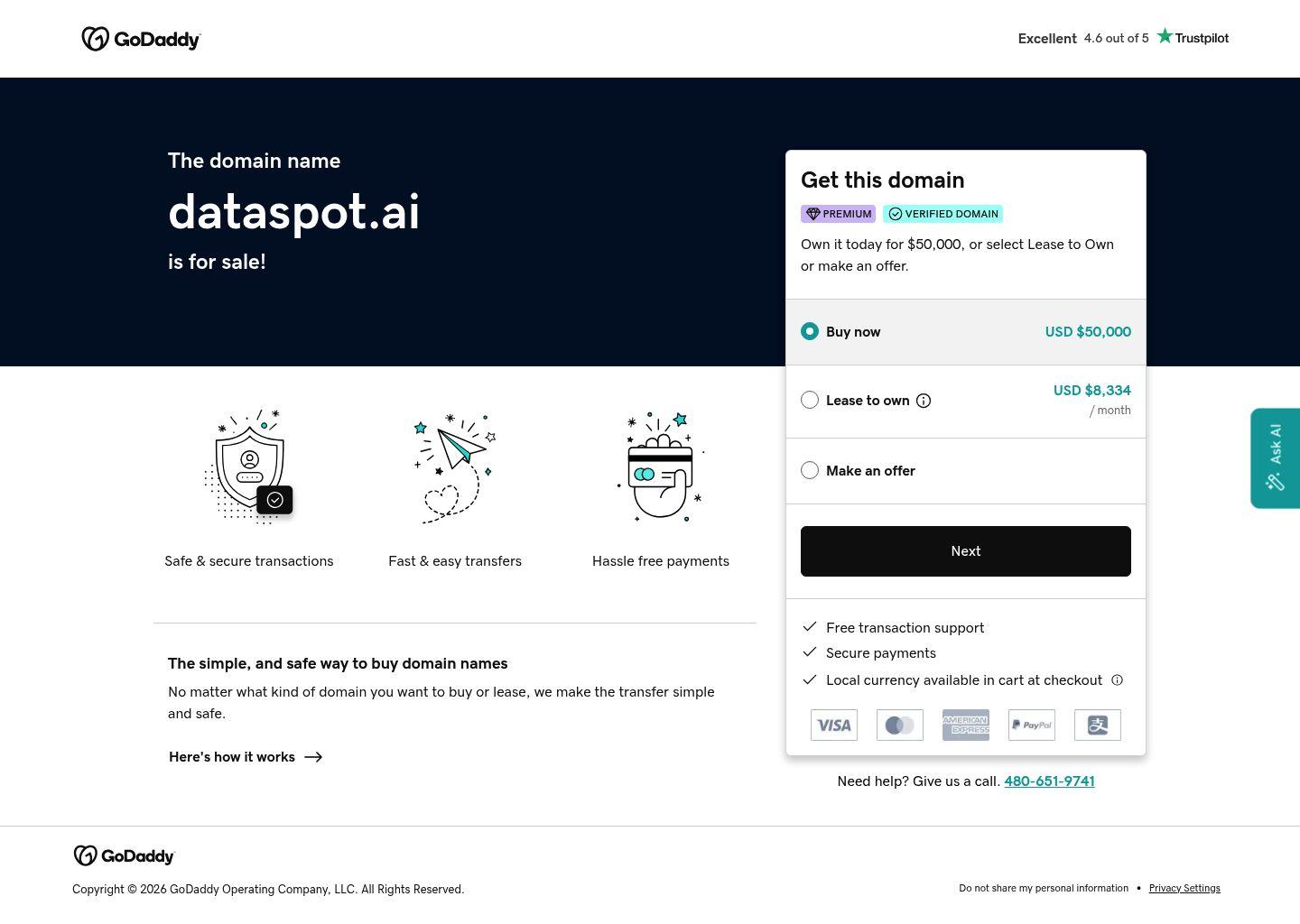Click the GoDaddy logo in the header
Viewport: 1300px width, 924px height.
tap(141, 38)
